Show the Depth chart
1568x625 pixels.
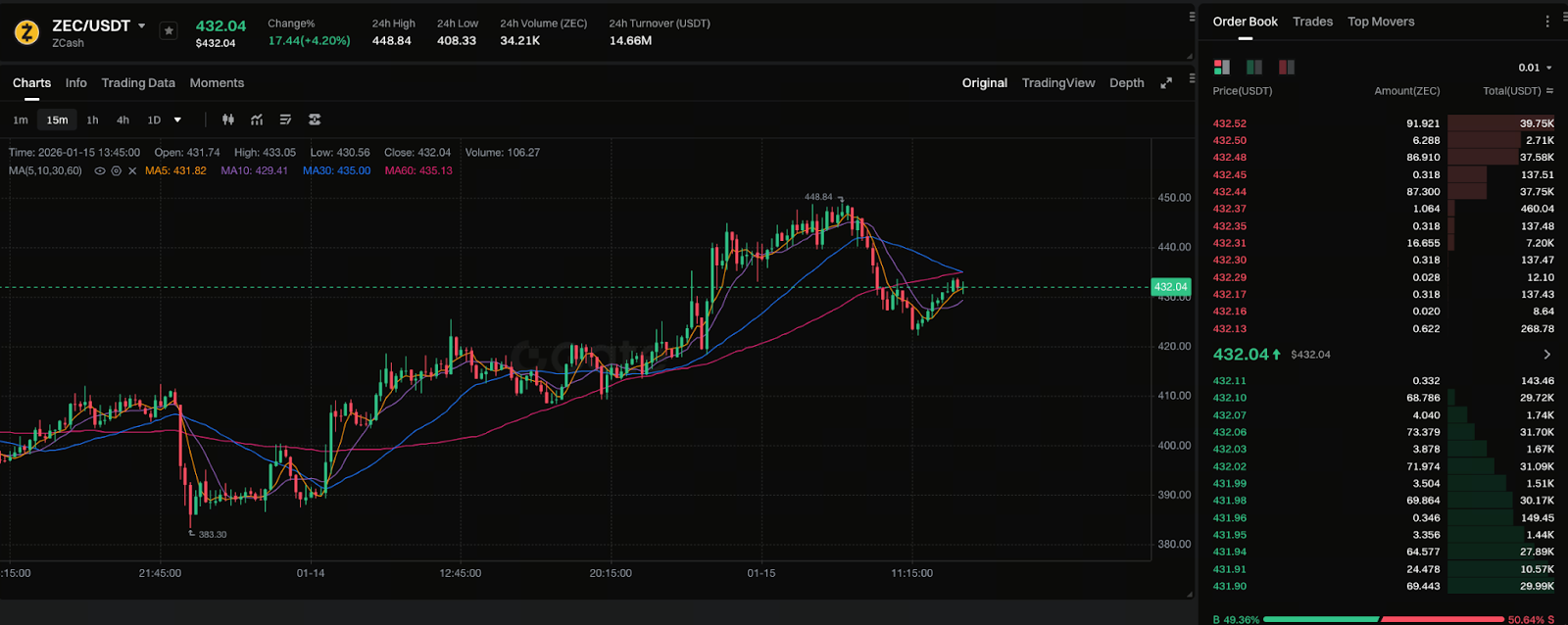1126,83
